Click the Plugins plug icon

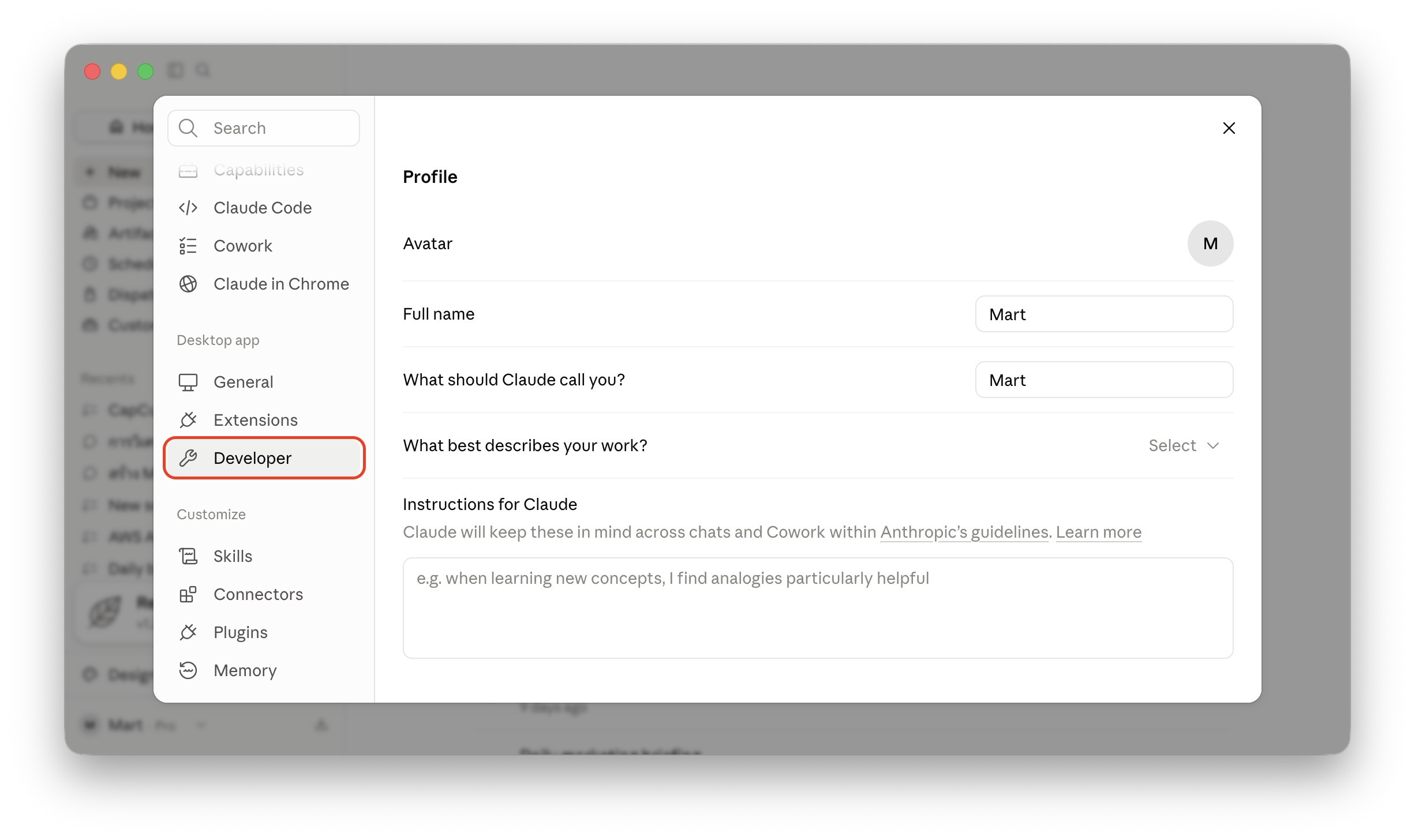coord(188,632)
